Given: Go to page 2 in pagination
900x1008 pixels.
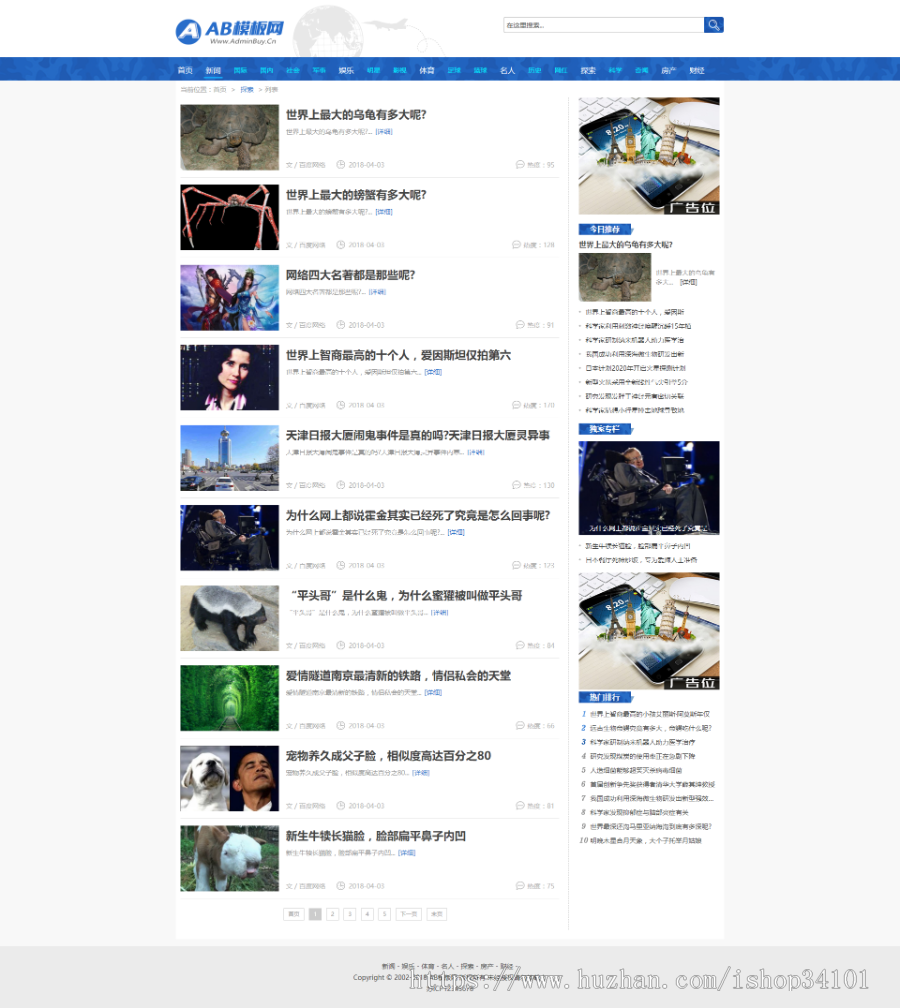Looking at the screenshot, I should point(332,914).
